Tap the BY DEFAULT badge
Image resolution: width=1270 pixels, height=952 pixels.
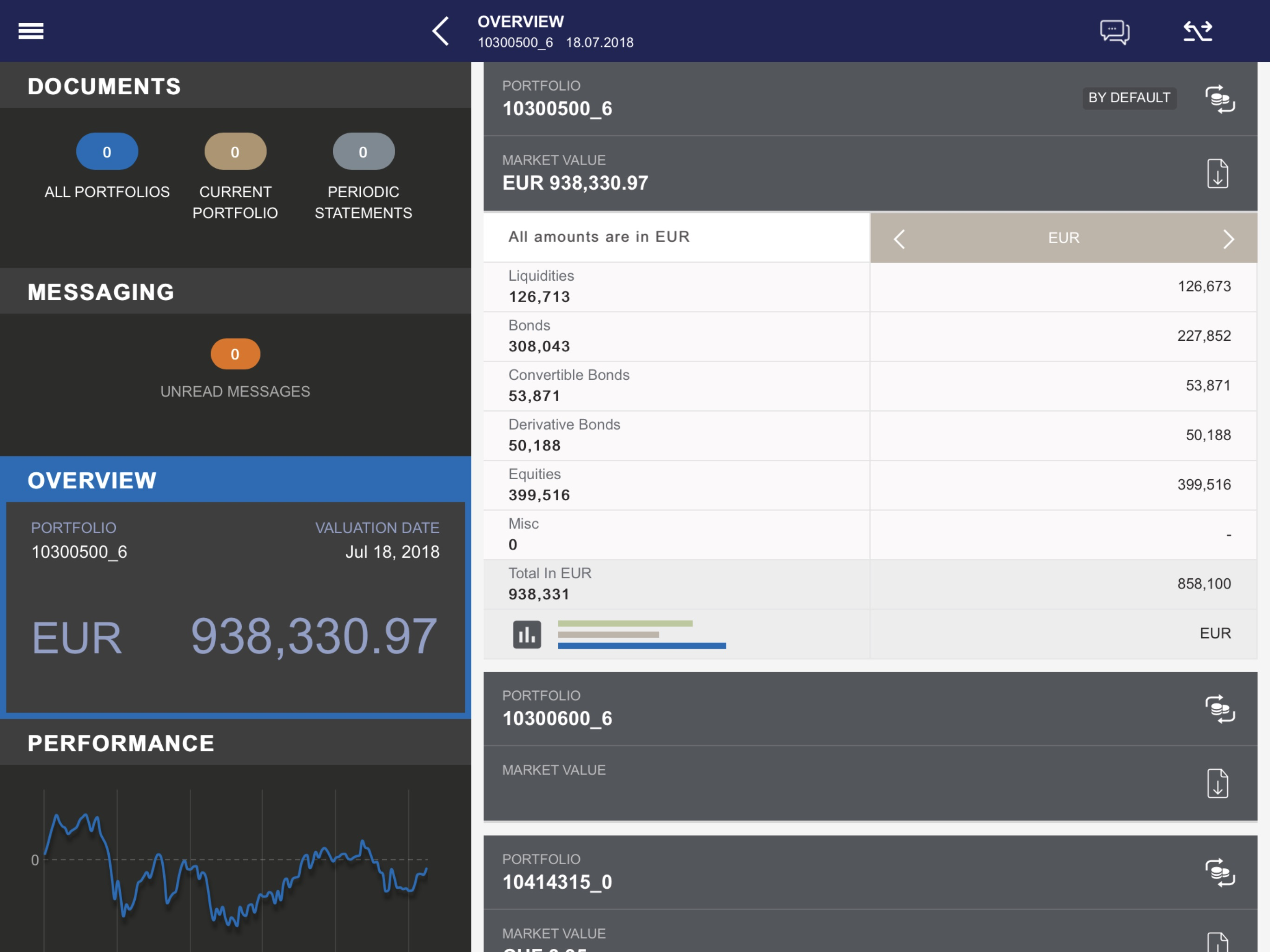tap(1129, 98)
